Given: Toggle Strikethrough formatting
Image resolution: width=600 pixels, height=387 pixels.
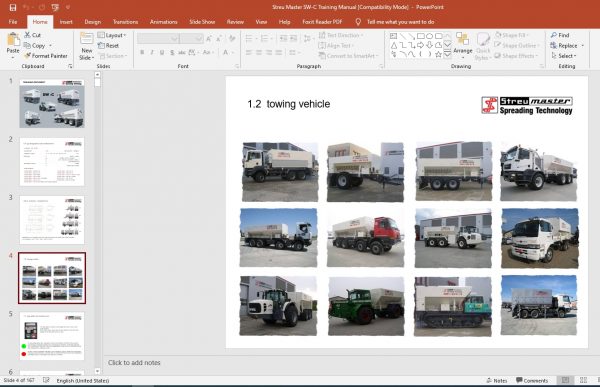Looking at the screenshot, I should pos(182,52).
